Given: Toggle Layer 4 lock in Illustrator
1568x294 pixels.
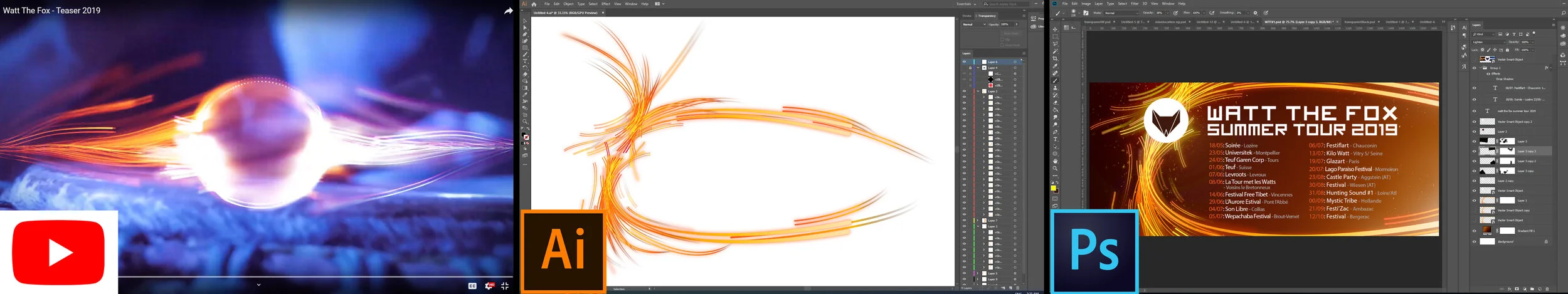Looking at the screenshot, I should coord(970,68).
